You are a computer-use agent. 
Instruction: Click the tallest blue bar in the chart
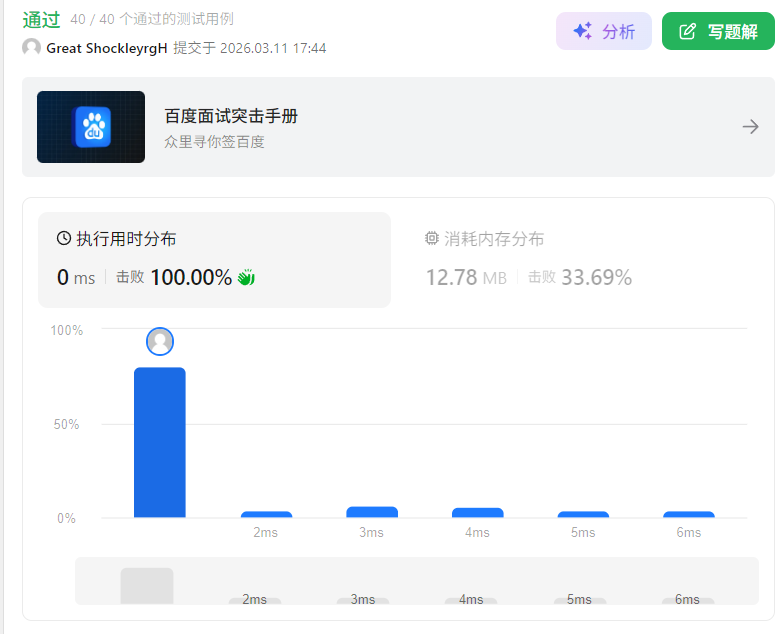coord(160,442)
